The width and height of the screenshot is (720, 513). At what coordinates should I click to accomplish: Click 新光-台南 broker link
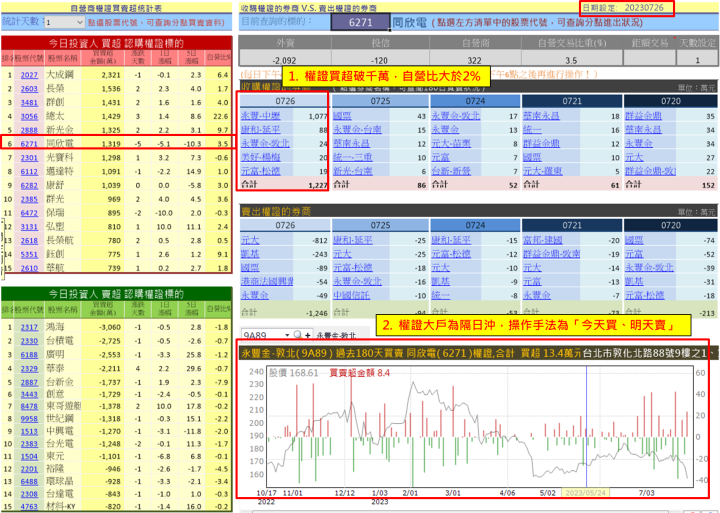353,171
